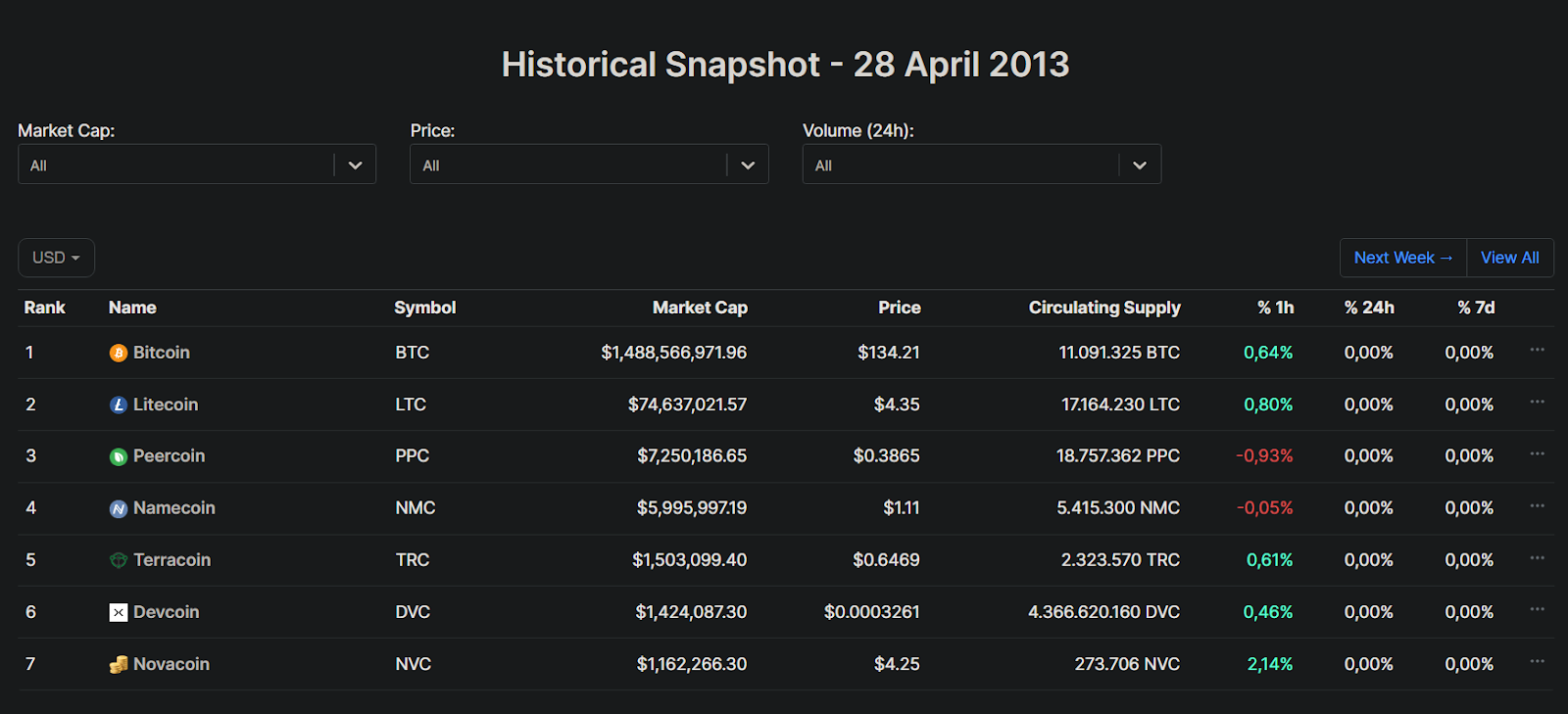Open the Novacoin name link
Screen dimensions: 1568x714
point(171,664)
